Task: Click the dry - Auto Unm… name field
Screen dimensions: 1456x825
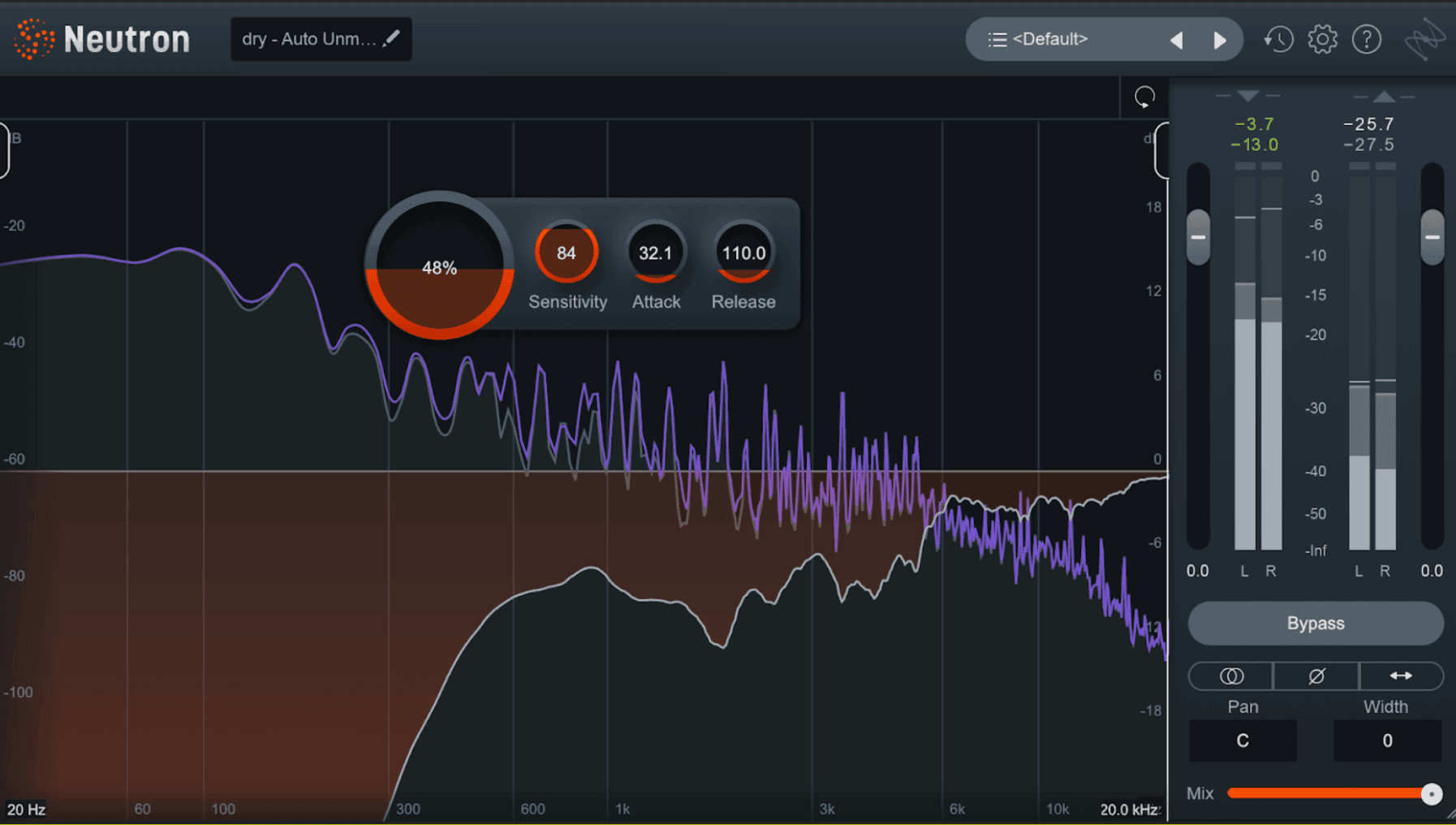Action: coord(321,39)
